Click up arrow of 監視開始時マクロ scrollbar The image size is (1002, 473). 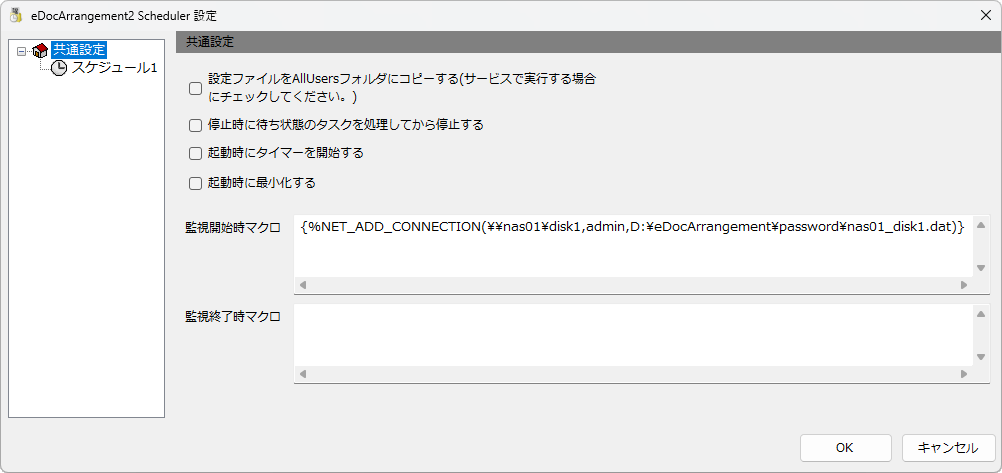tap(981, 225)
